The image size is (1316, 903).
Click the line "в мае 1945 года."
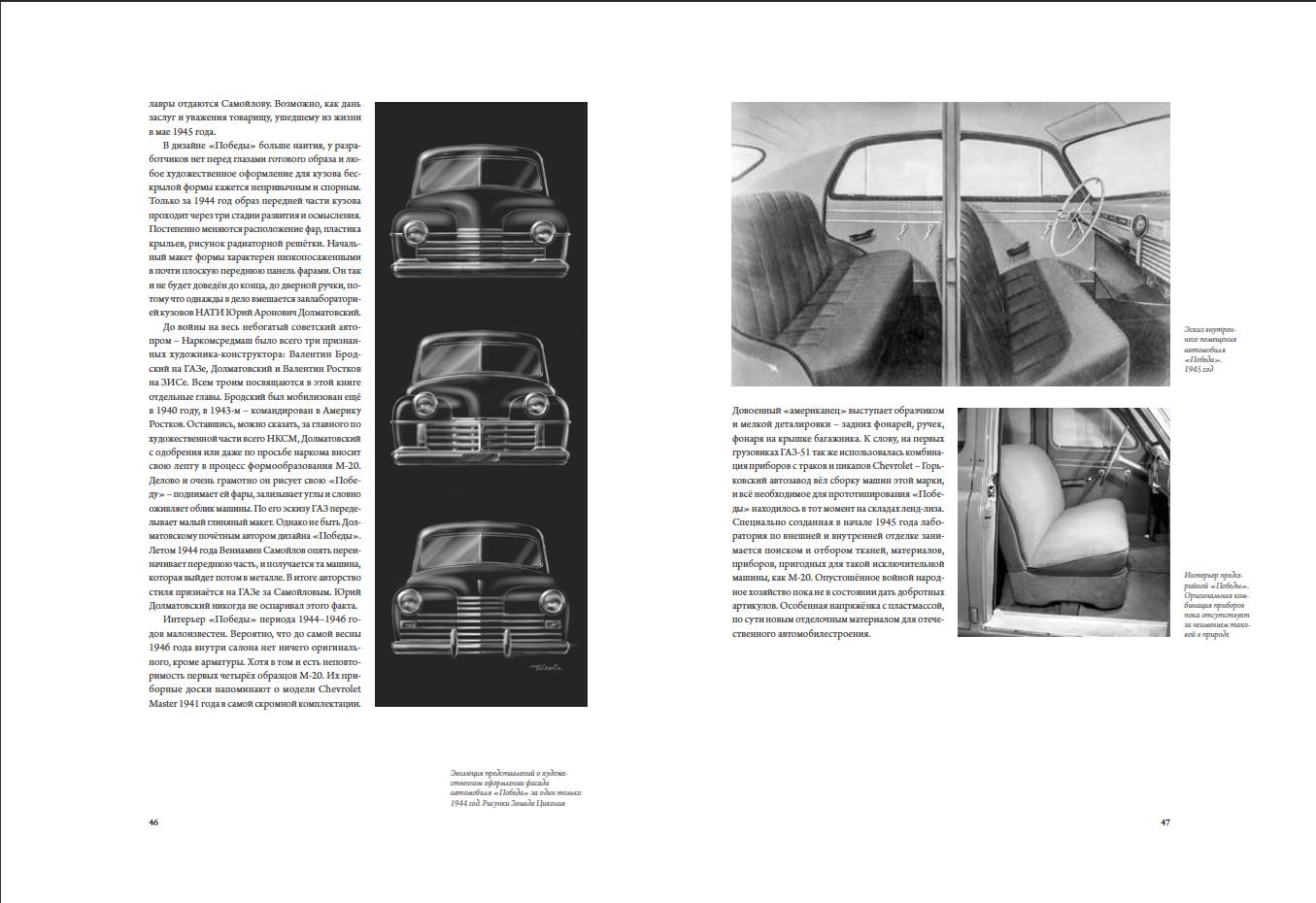click(183, 131)
